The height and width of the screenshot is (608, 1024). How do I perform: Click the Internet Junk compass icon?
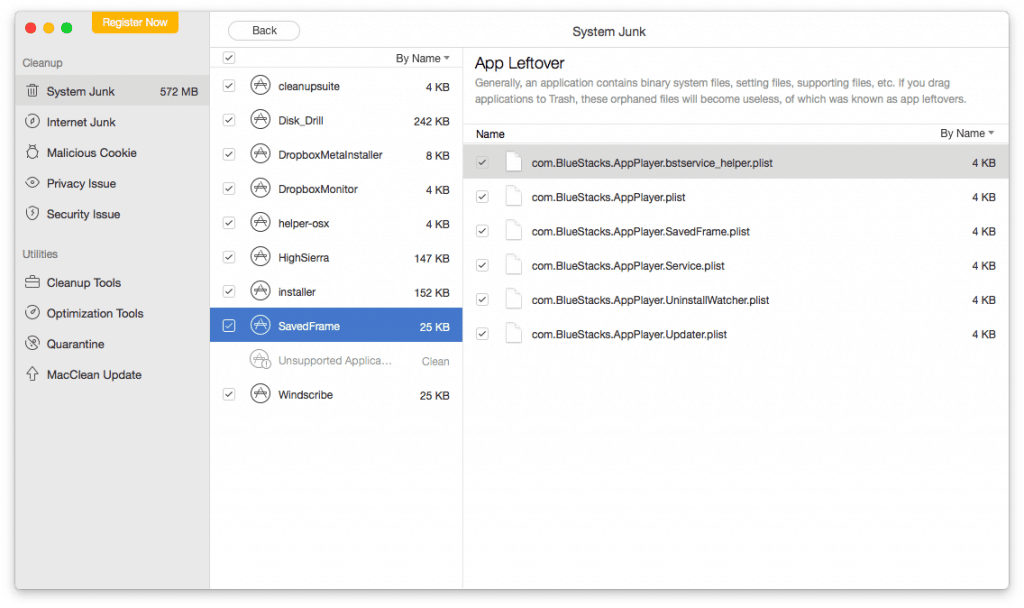pyautogui.click(x=32, y=121)
